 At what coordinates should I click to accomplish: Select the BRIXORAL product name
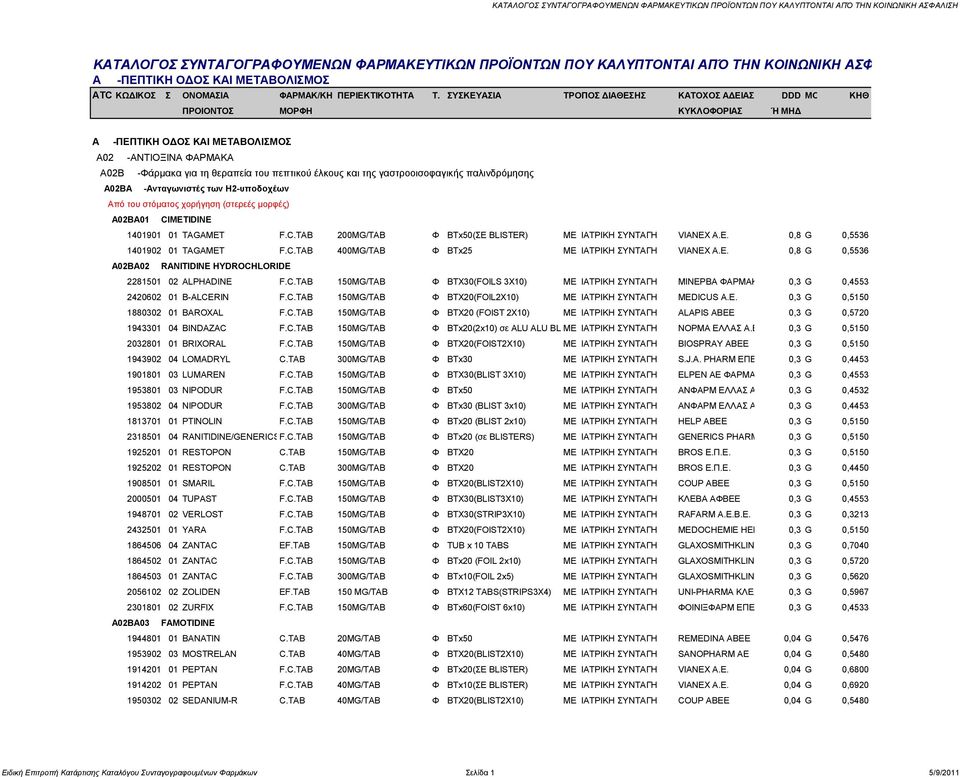click(204, 343)
